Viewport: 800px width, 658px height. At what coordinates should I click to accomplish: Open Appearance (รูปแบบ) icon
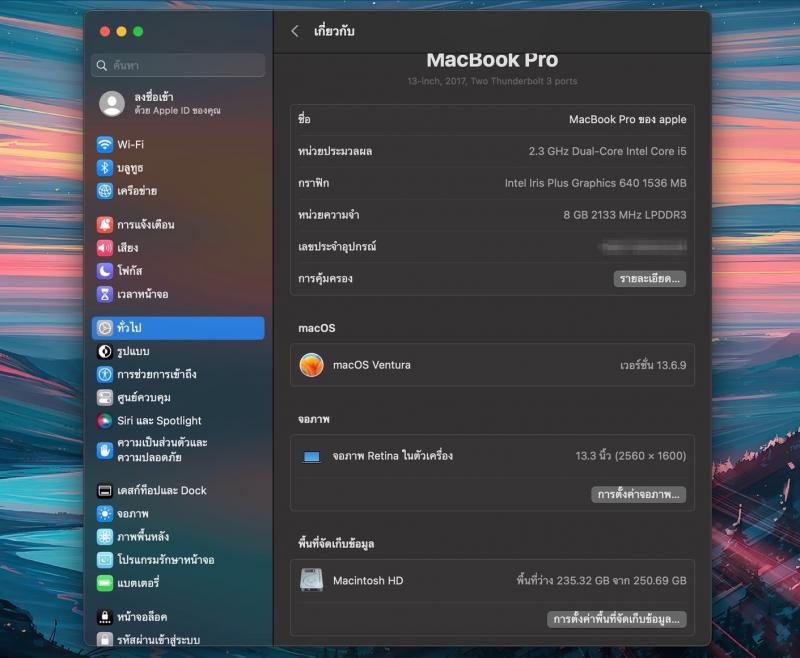pos(105,351)
